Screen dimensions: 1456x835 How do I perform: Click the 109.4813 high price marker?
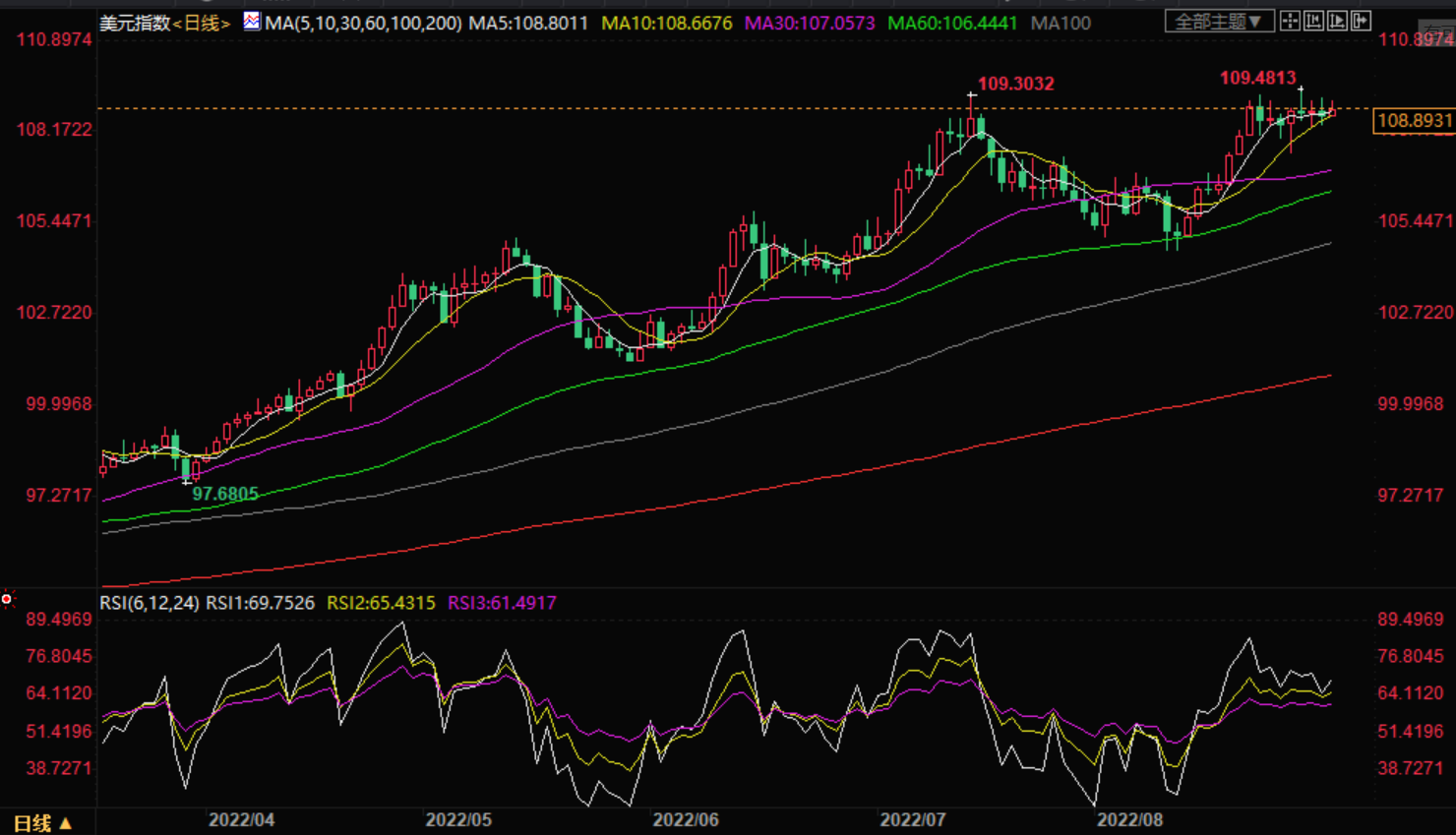[1257, 78]
